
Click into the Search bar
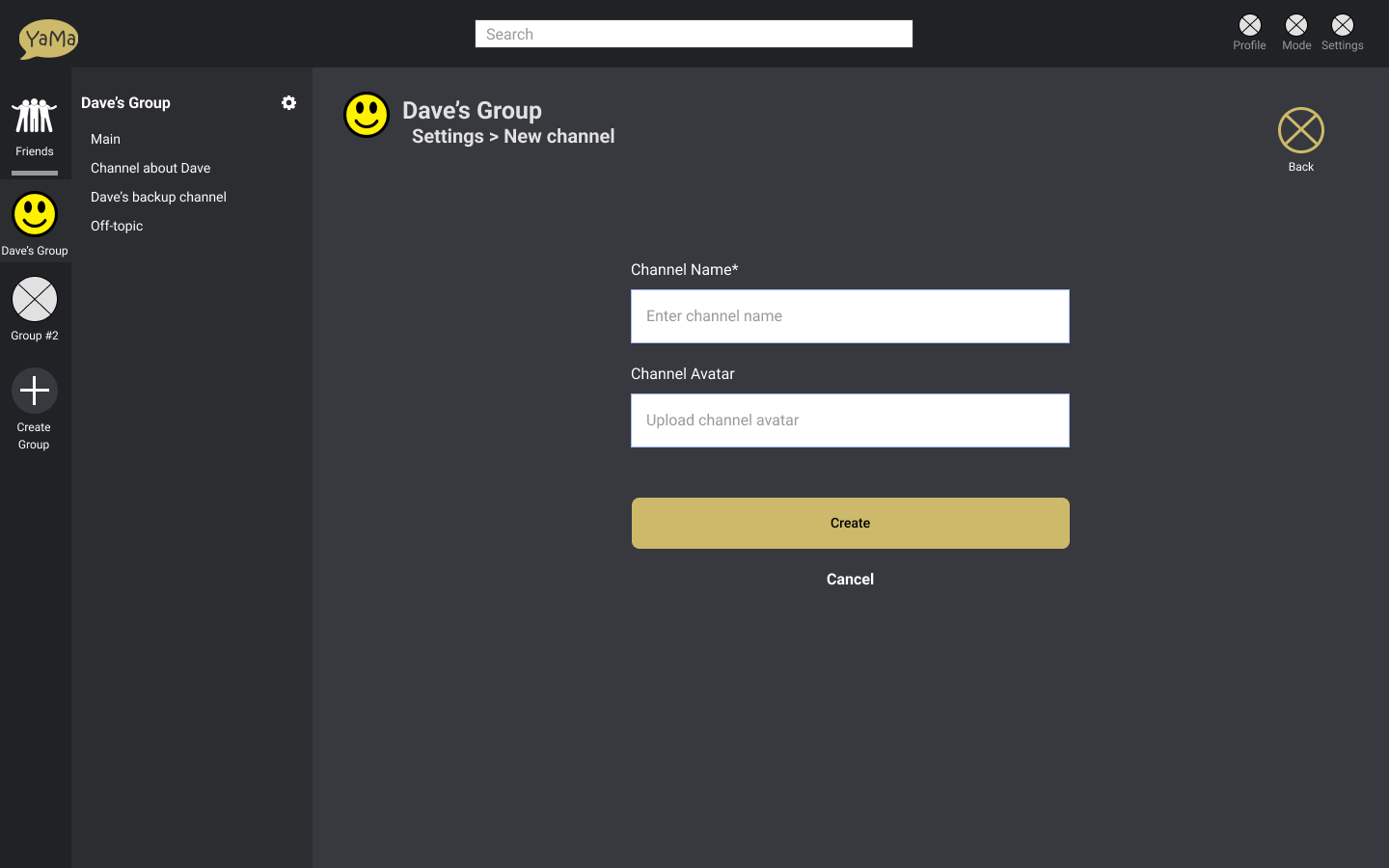694,35
